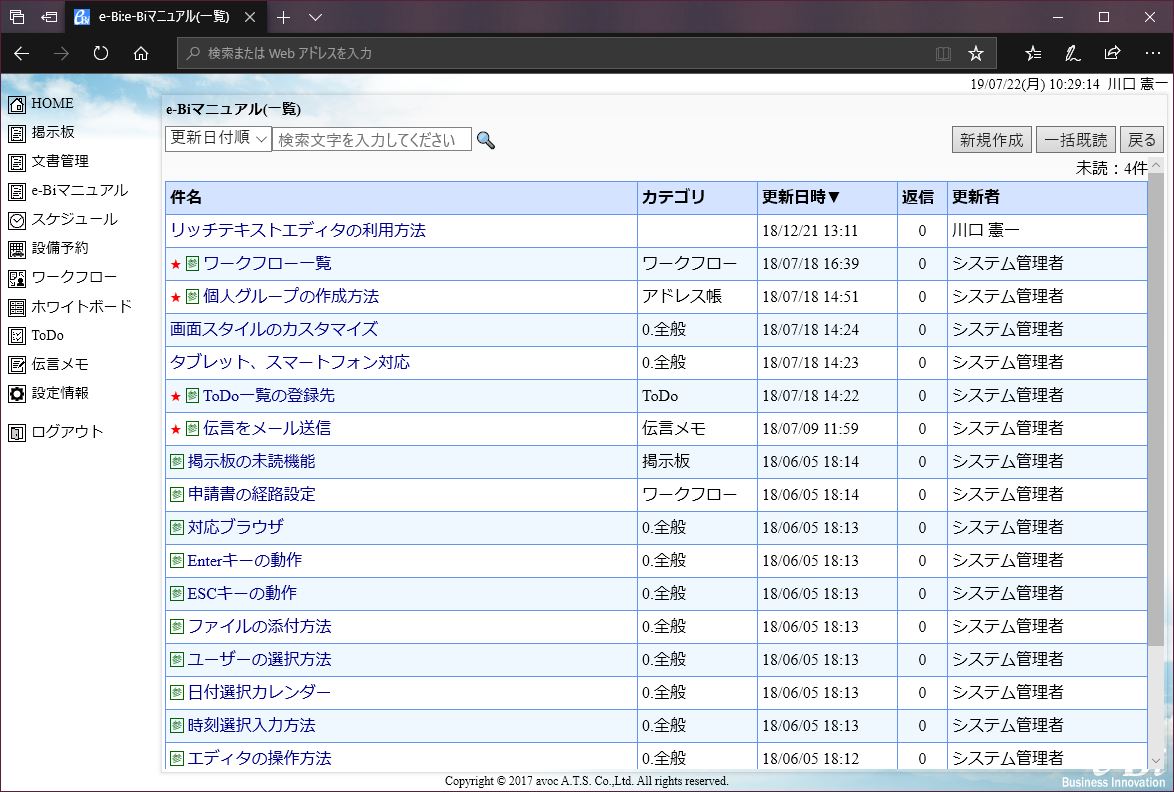1174x792 pixels.
Task: Add page to favorites star
Action: click(976, 53)
